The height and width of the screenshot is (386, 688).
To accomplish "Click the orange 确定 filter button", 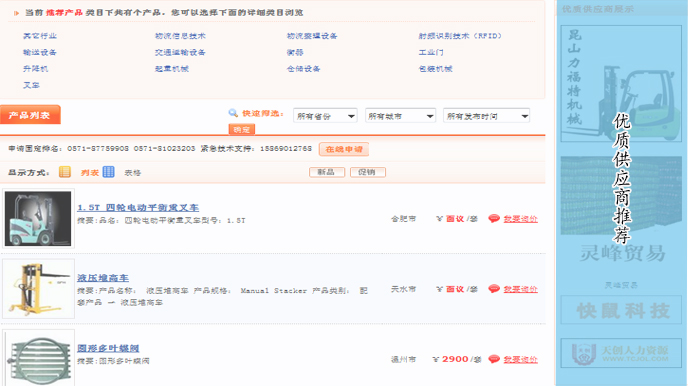I will pyautogui.click(x=242, y=129).
